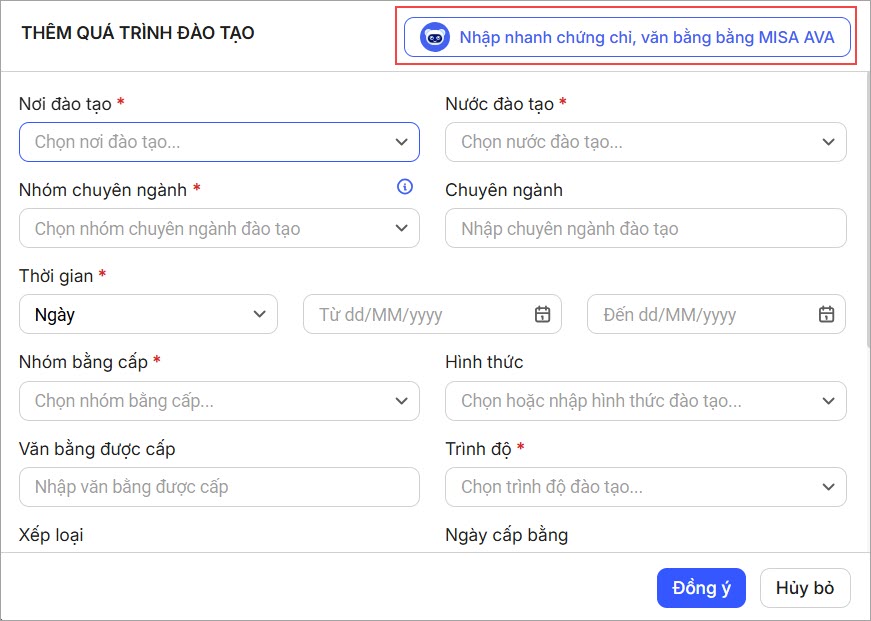Viewport: 871px width, 621px height.
Task: Open calendar picker in Đến date field
Action: 826,314
